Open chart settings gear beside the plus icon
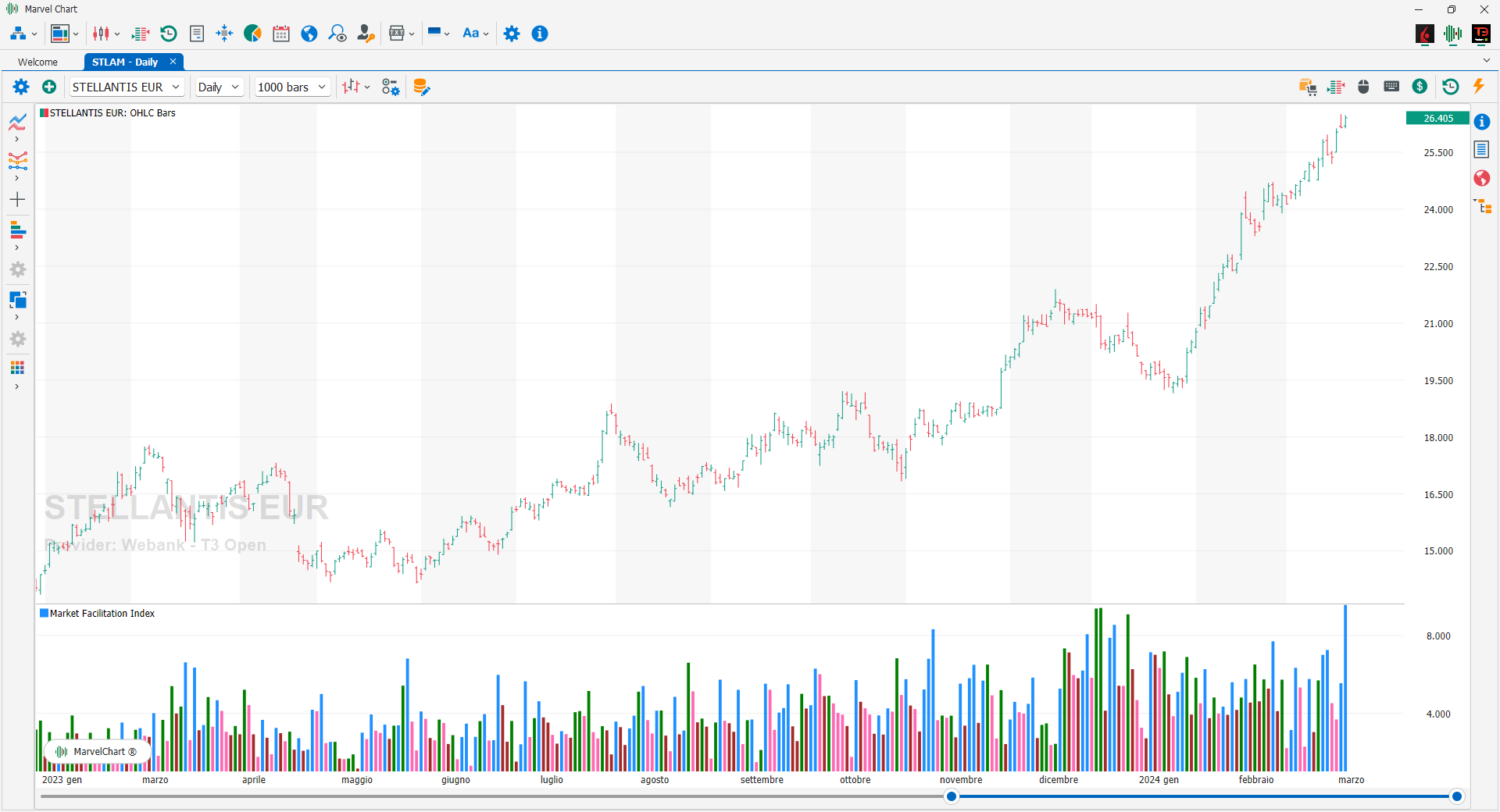Viewport: 1500px width, 812px height. (x=21, y=87)
